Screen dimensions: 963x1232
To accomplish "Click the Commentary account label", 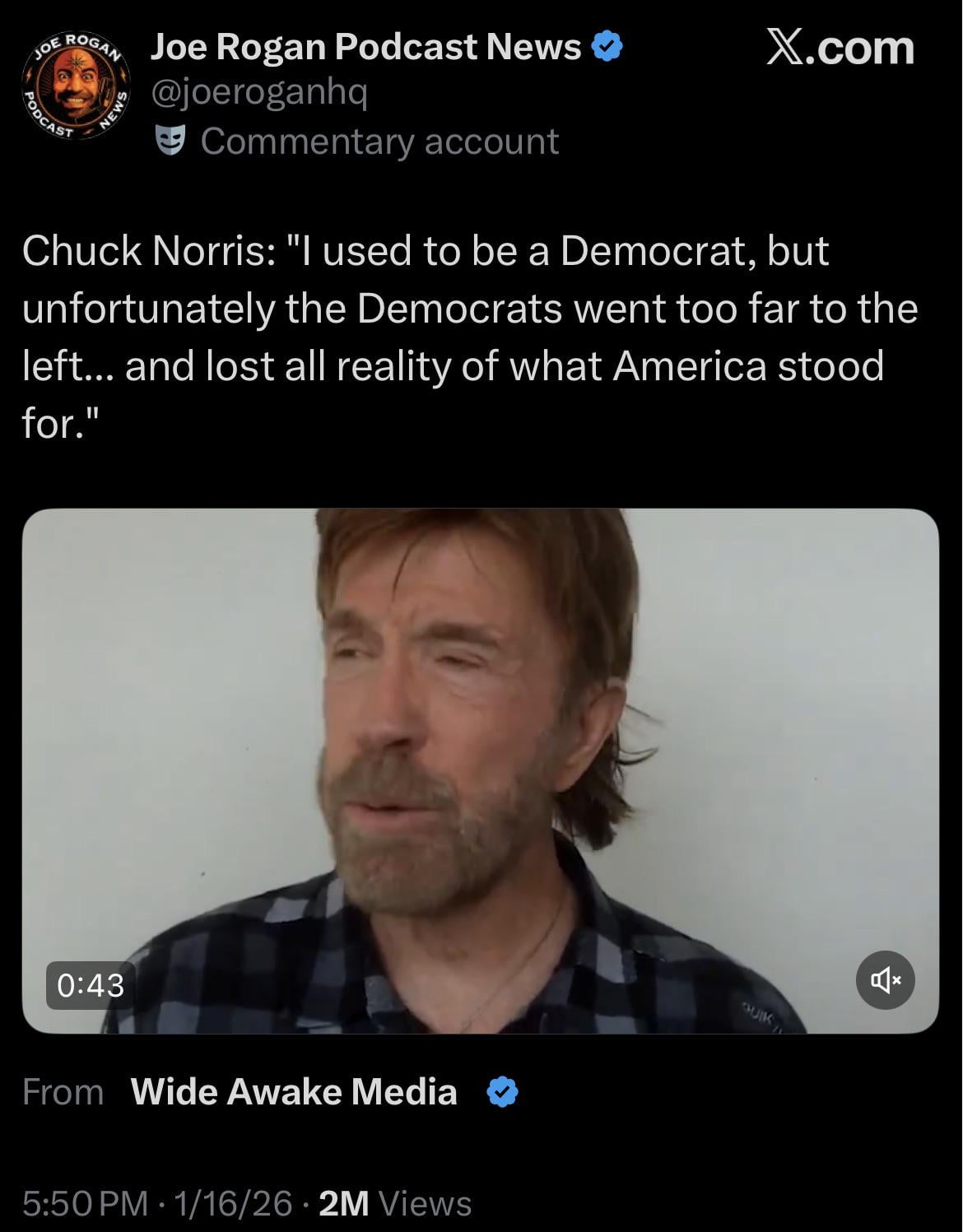I will click(379, 141).
